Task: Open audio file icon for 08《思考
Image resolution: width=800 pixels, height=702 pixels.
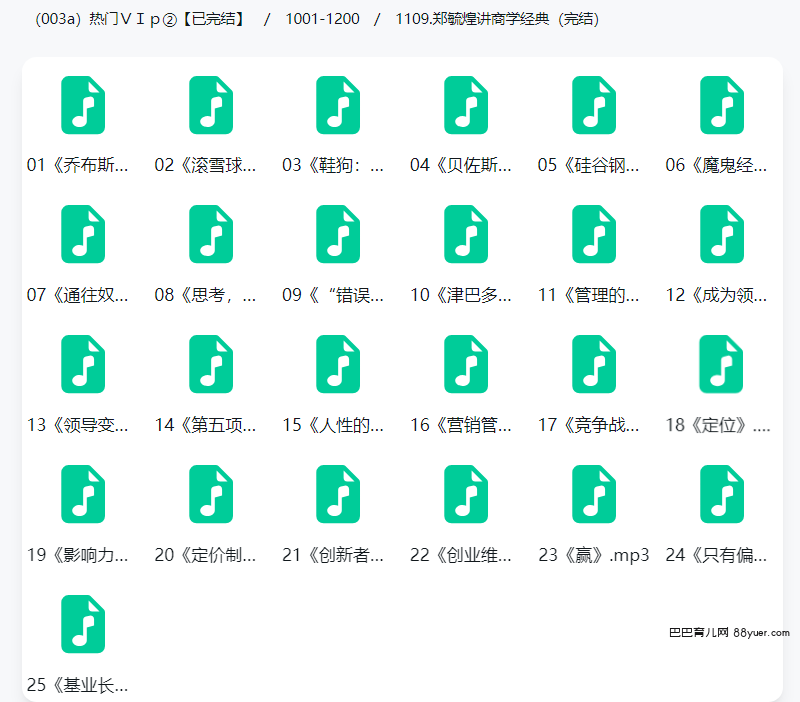Action: tap(211, 234)
